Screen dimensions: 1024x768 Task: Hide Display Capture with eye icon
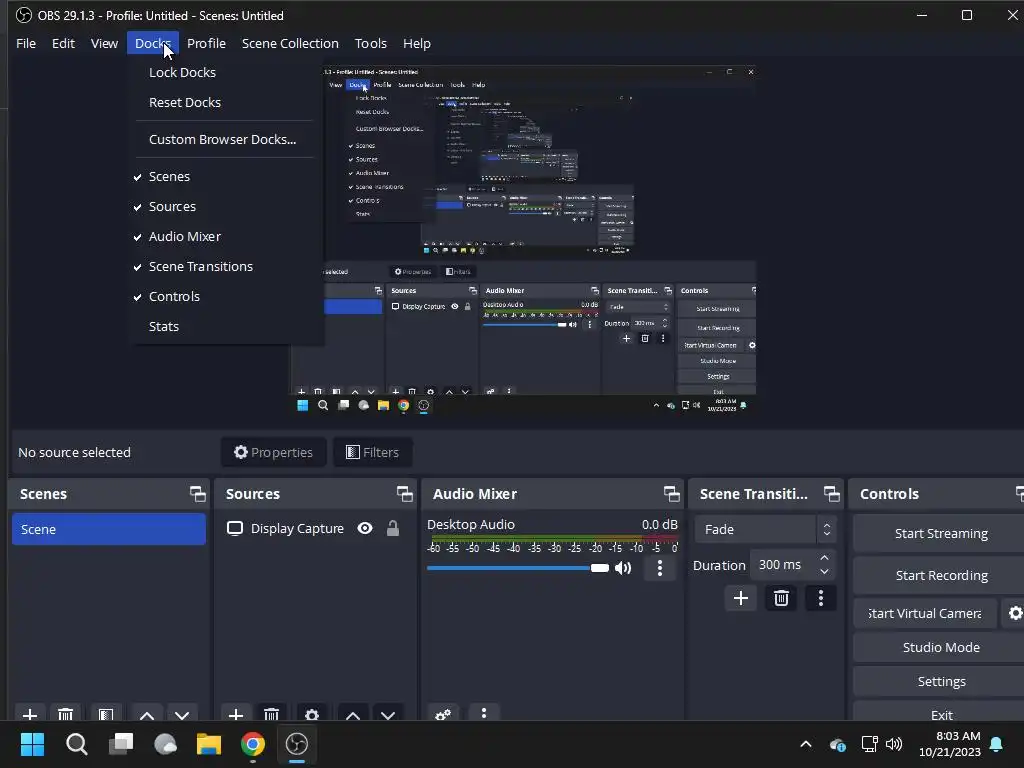(x=365, y=528)
